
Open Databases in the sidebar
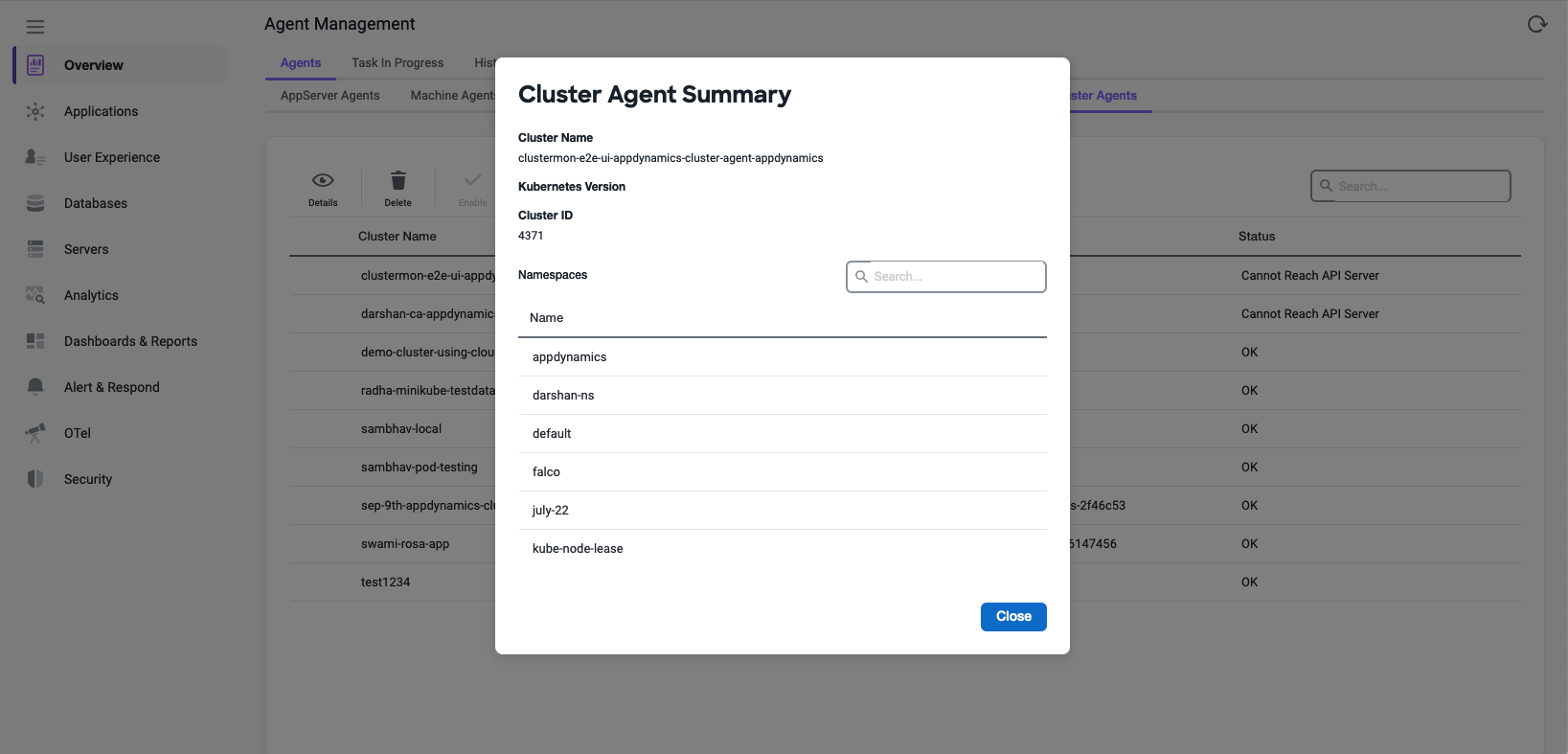click(x=96, y=203)
